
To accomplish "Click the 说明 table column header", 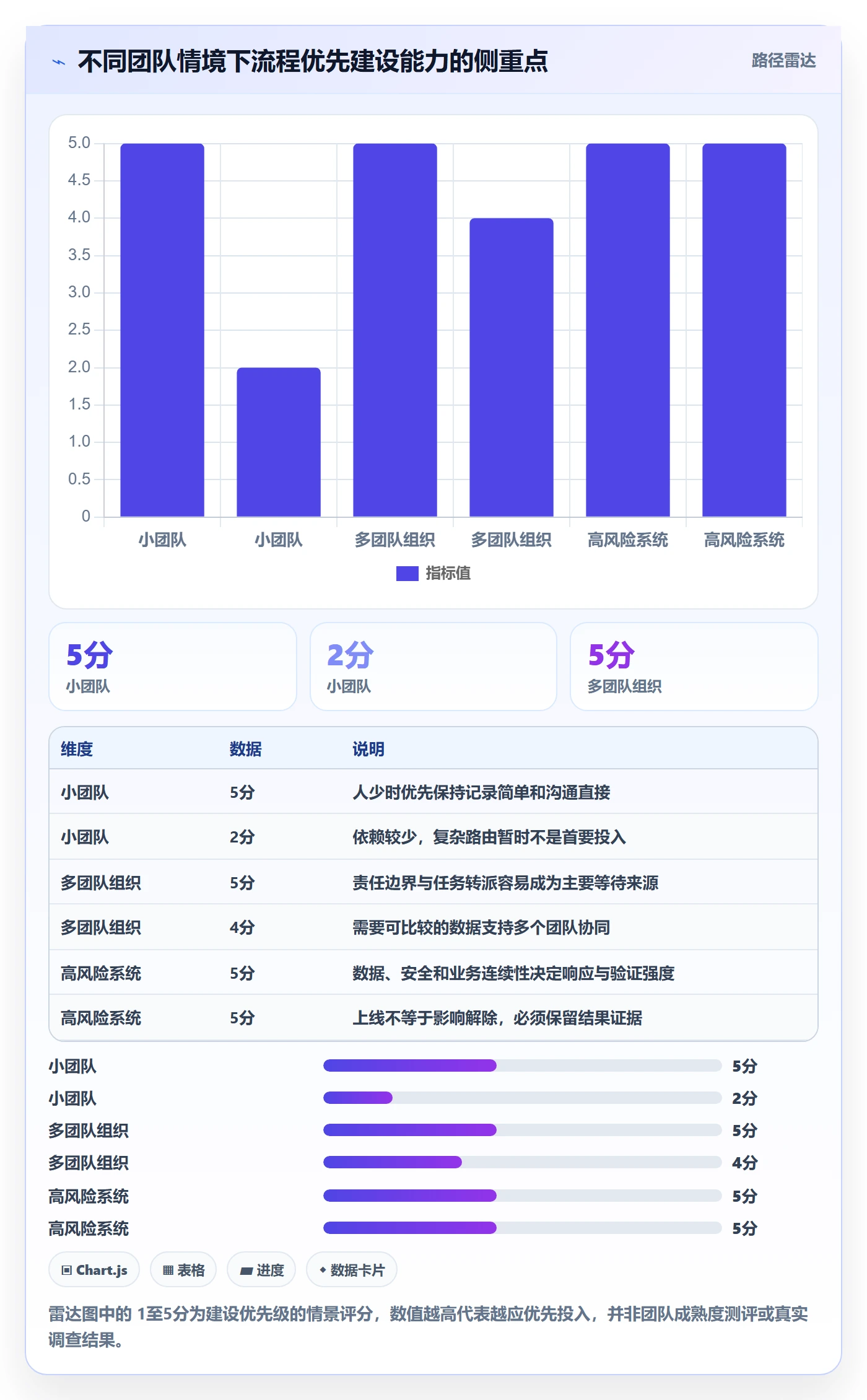I will tap(368, 749).
